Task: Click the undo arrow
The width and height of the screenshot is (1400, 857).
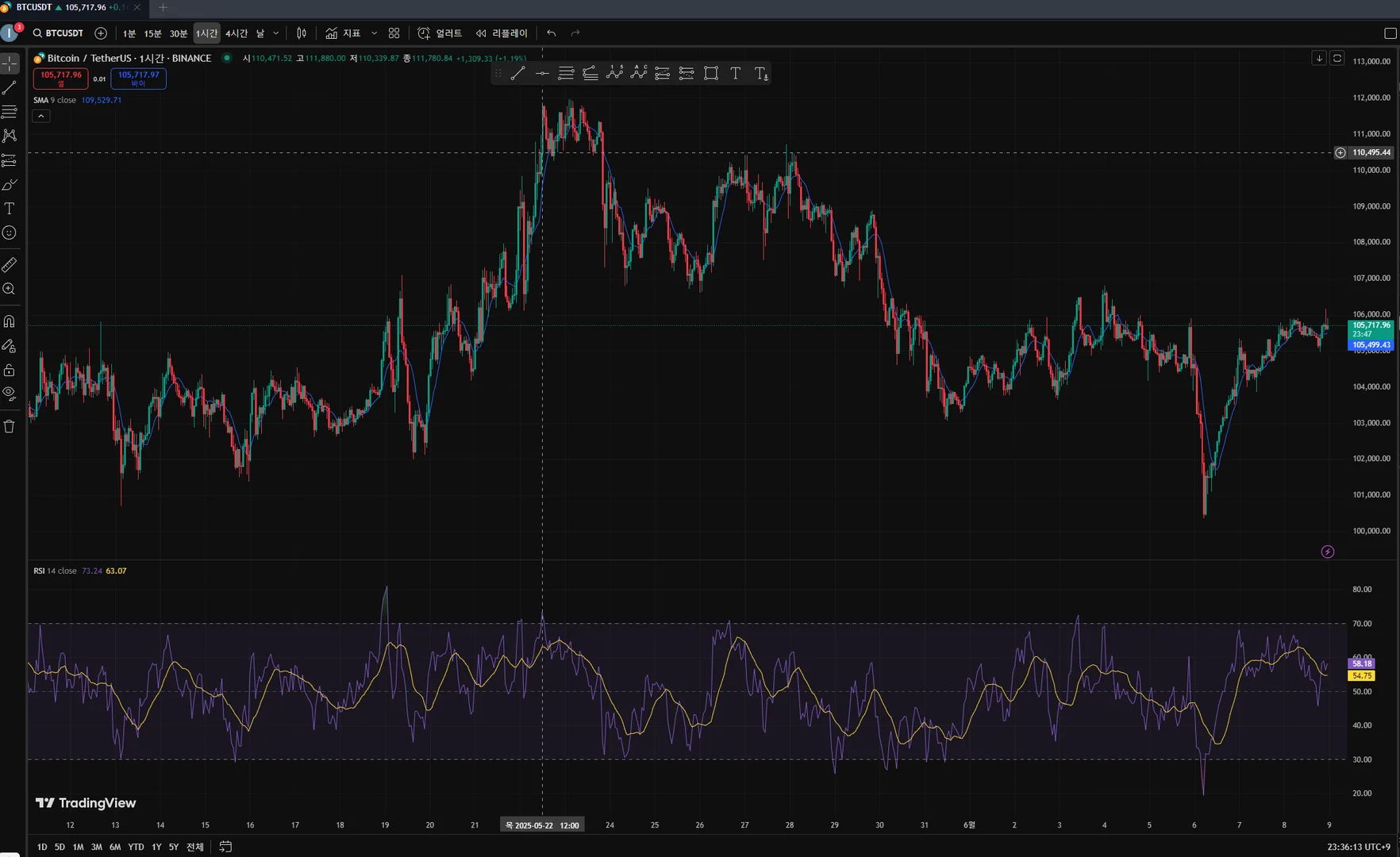Action: [552, 33]
